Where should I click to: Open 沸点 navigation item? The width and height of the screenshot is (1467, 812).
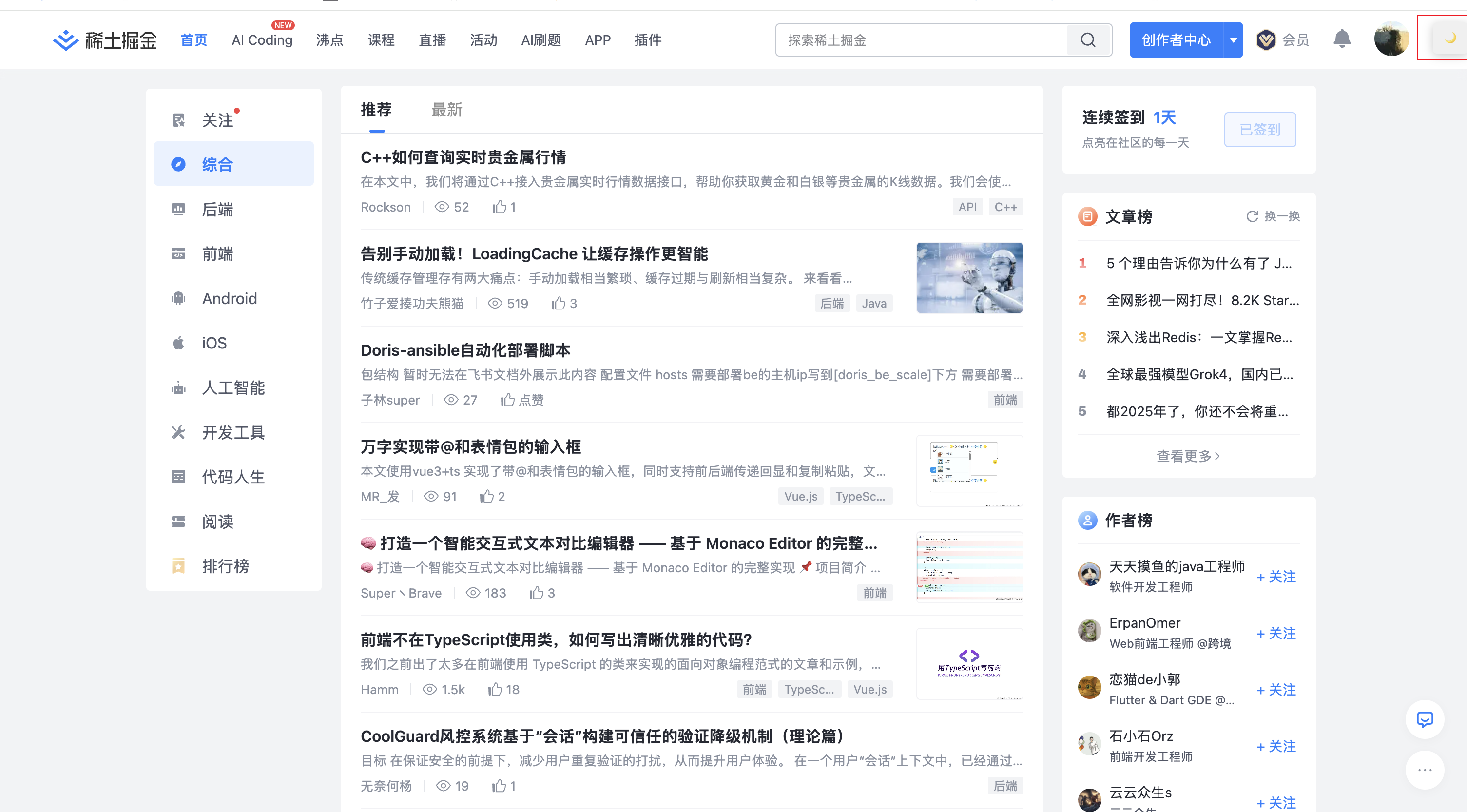pos(330,40)
